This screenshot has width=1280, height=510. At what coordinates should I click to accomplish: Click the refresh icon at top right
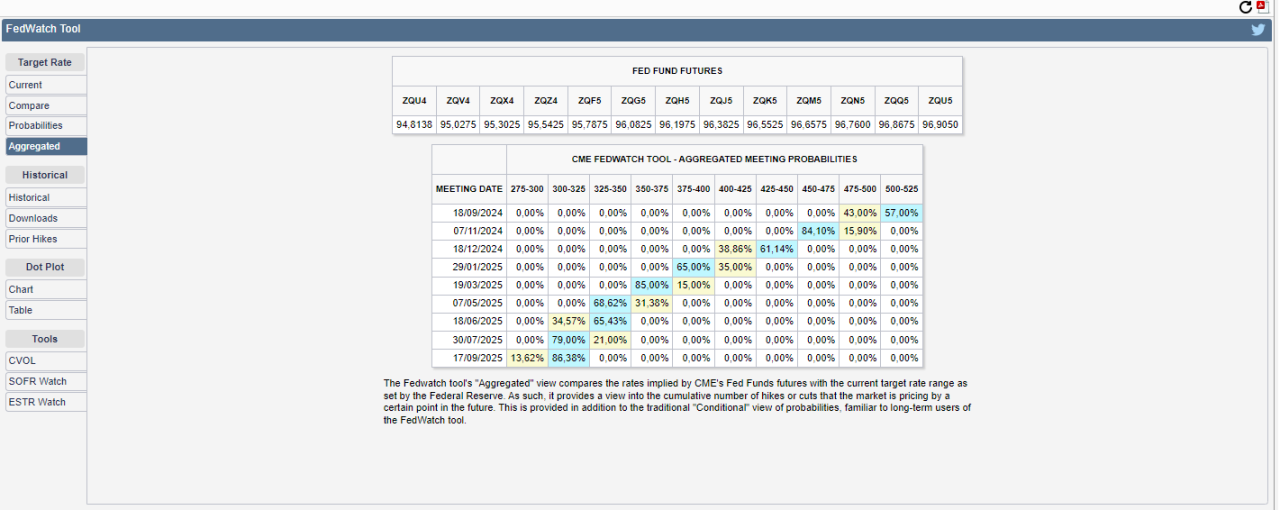(x=1246, y=7)
